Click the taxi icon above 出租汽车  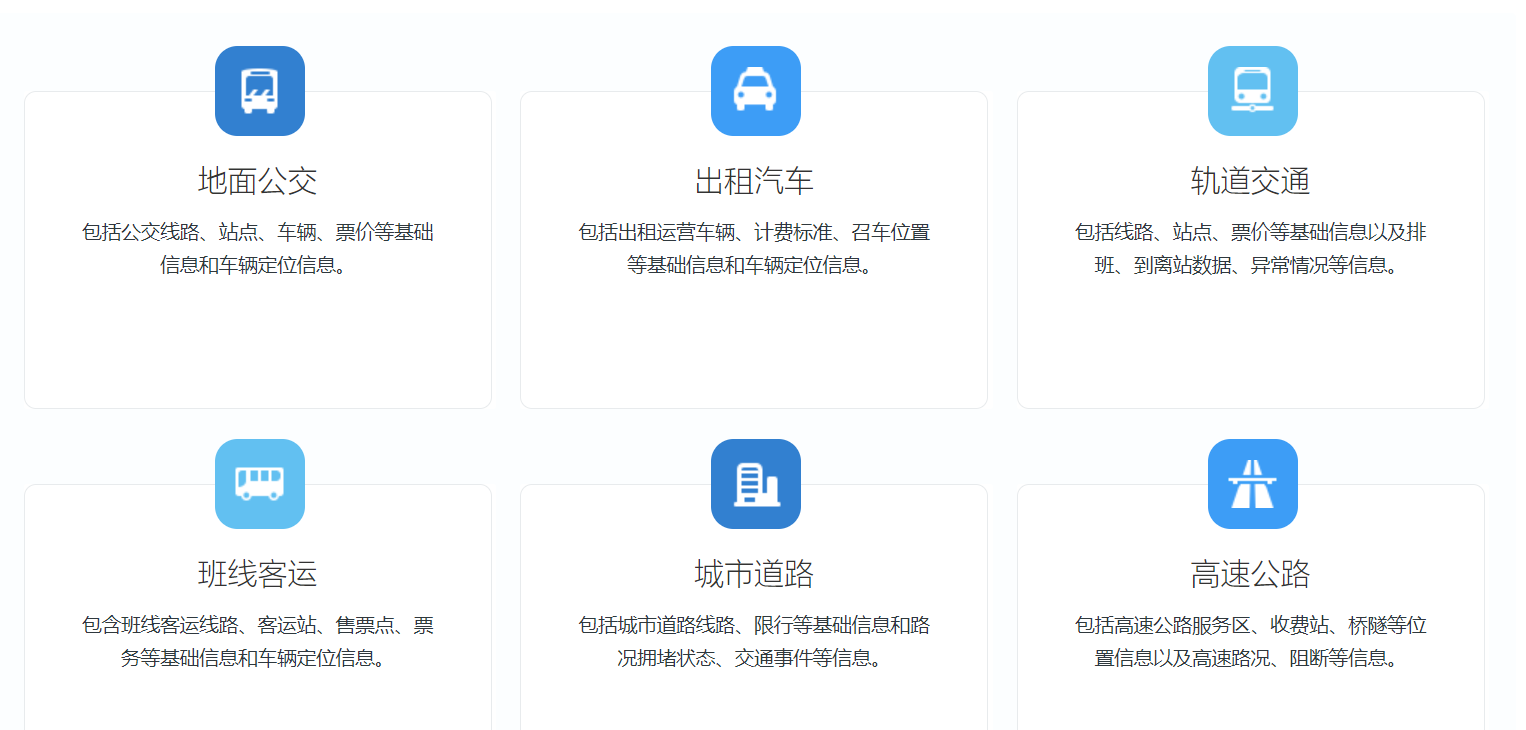[x=755, y=91]
